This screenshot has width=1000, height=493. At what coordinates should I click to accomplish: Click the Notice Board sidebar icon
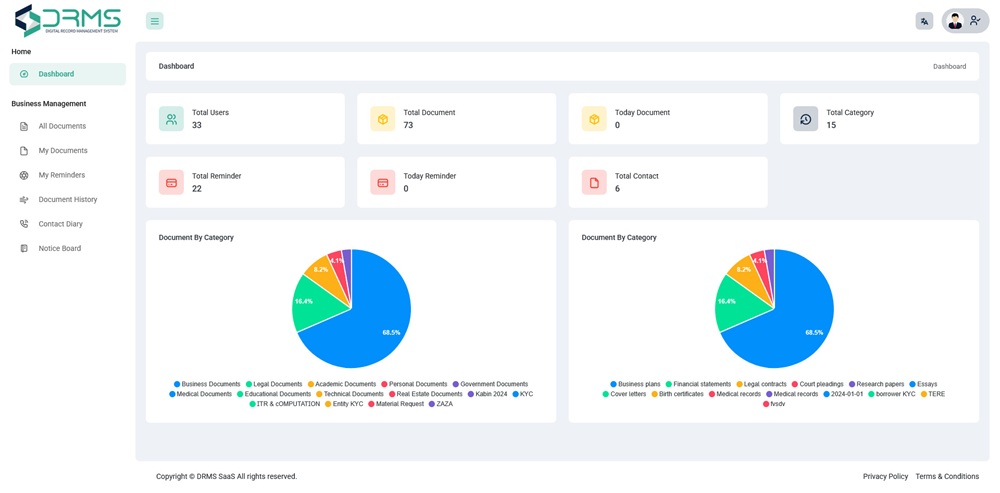24,249
